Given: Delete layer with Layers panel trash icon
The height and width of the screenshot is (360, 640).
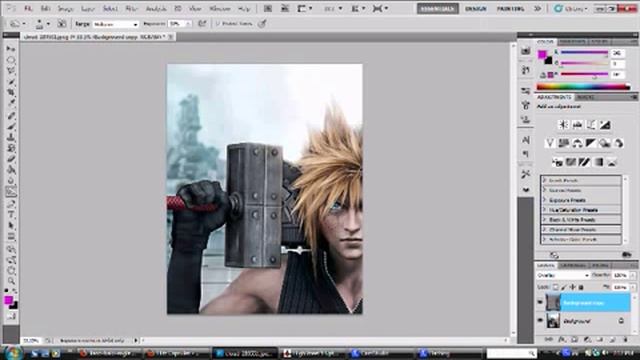Looking at the screenshot, I should [x=625, y=339].
